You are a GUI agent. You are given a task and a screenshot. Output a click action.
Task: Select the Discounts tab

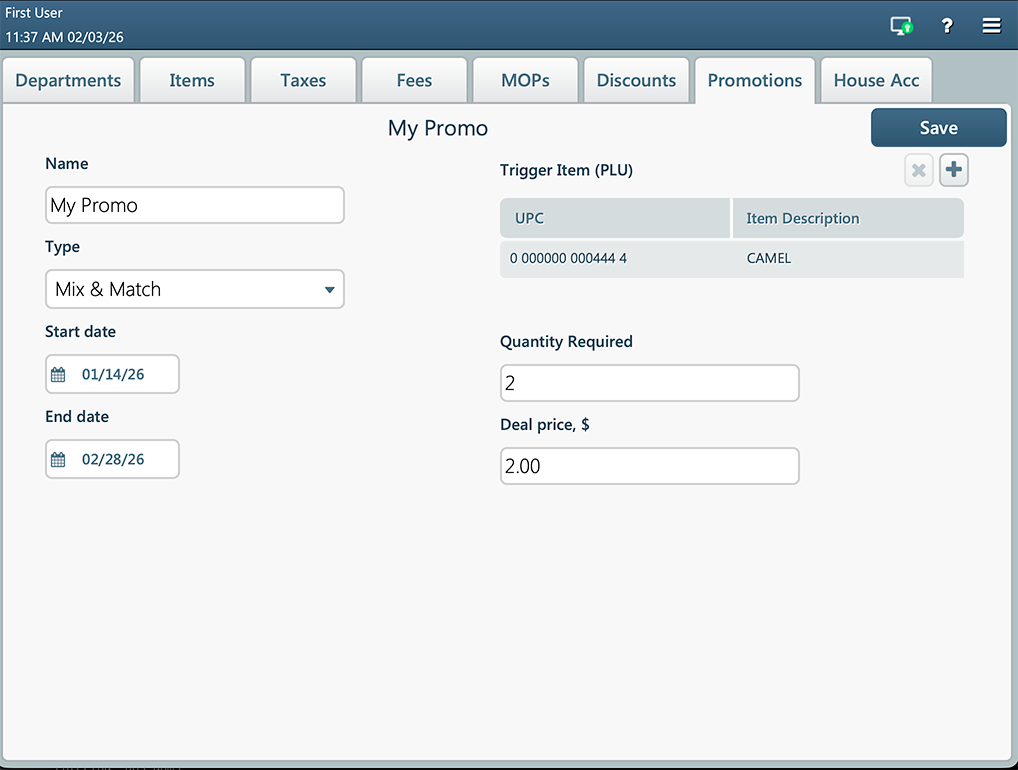tap(636, 81)
